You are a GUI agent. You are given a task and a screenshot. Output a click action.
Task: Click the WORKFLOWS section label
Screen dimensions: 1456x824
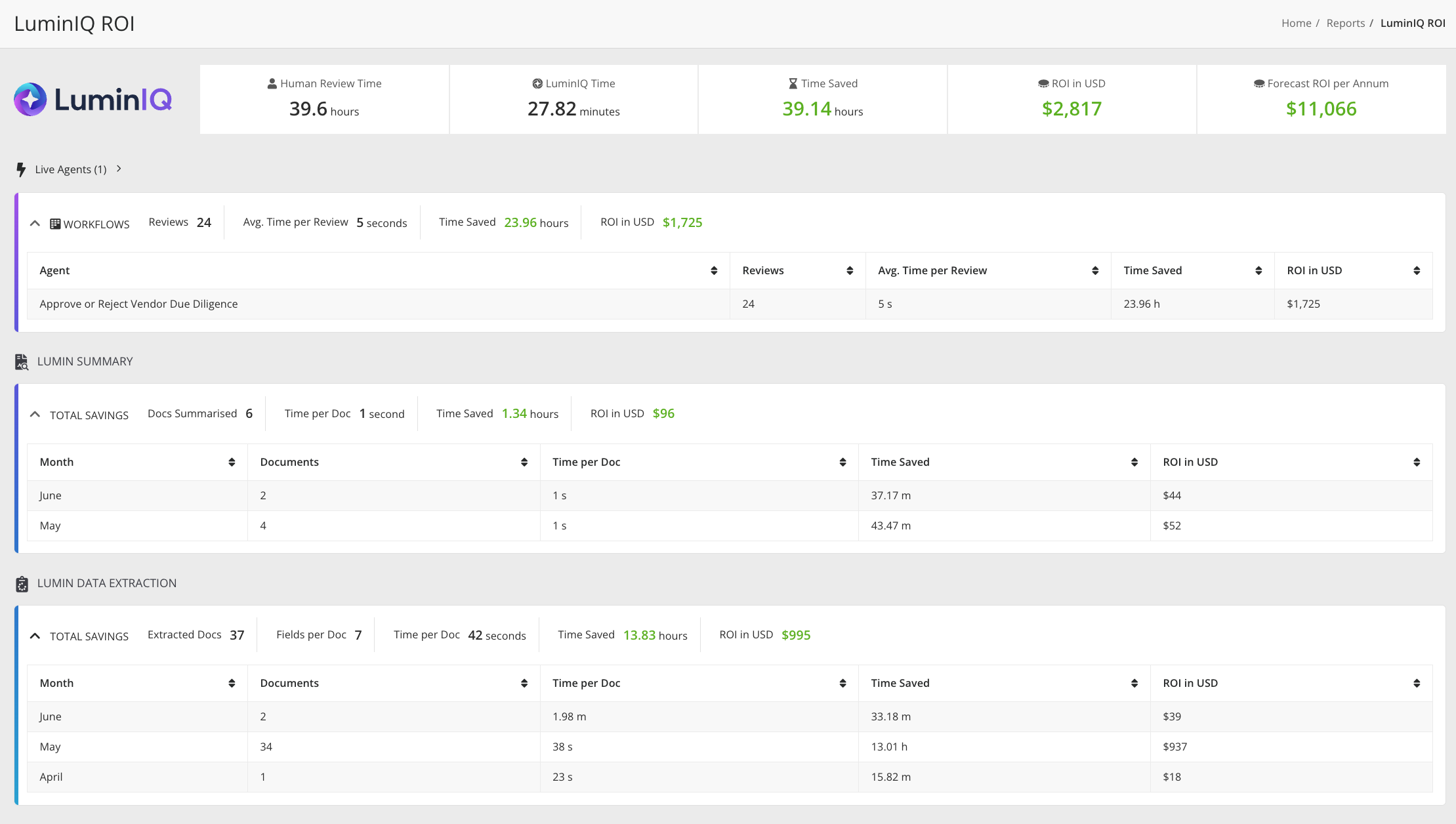click(96, 224)
